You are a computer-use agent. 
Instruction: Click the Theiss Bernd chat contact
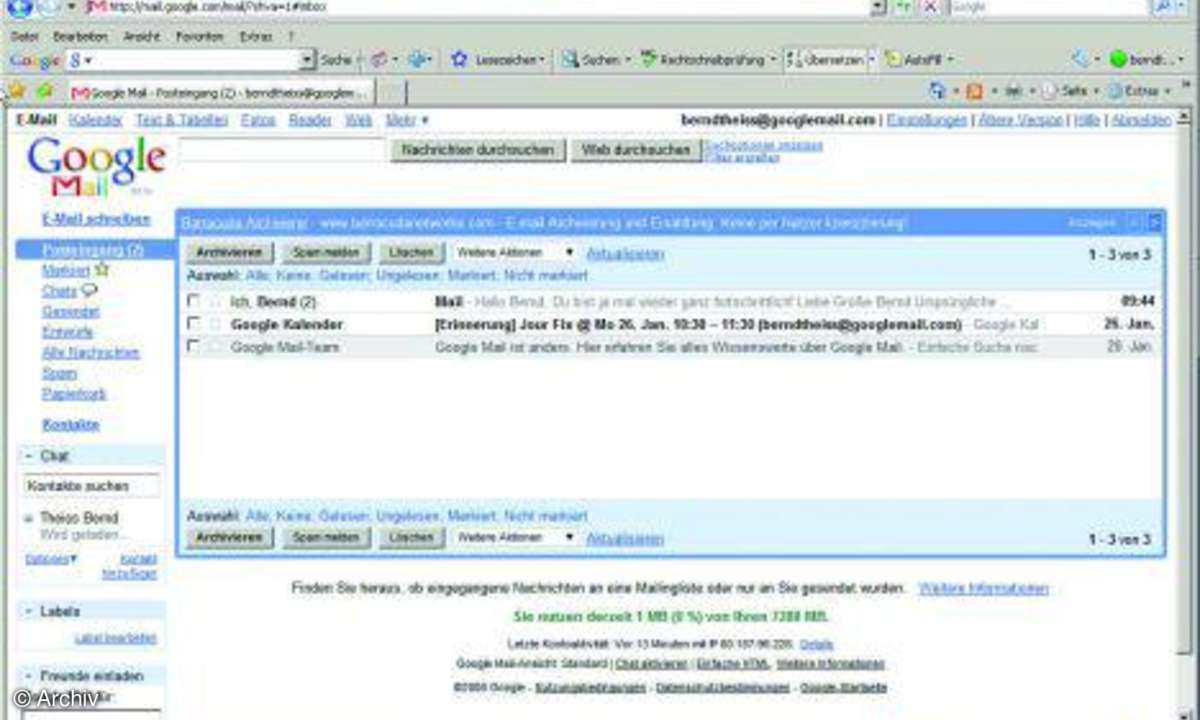point(79,518)
